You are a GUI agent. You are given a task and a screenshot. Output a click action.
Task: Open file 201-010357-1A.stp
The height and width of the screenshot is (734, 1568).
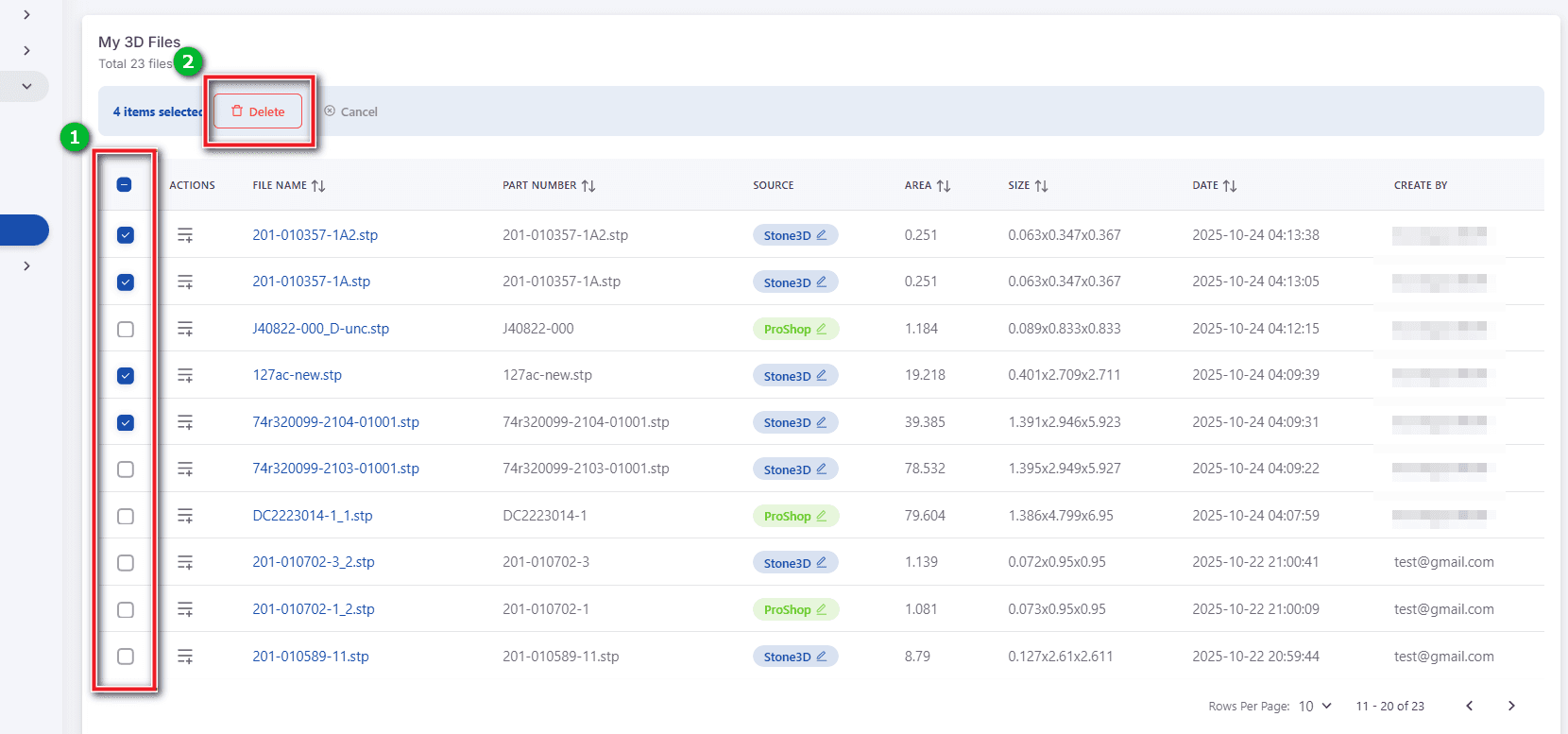coord(311,282)
